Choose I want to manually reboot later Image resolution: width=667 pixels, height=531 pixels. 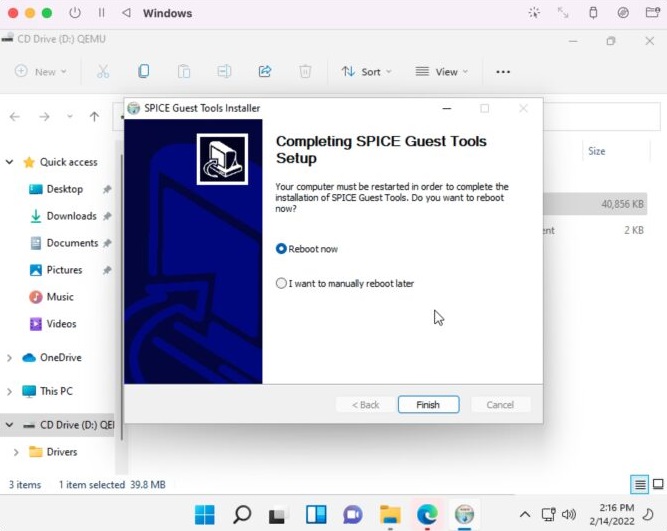pyautogui.click(x=345, y=283)
